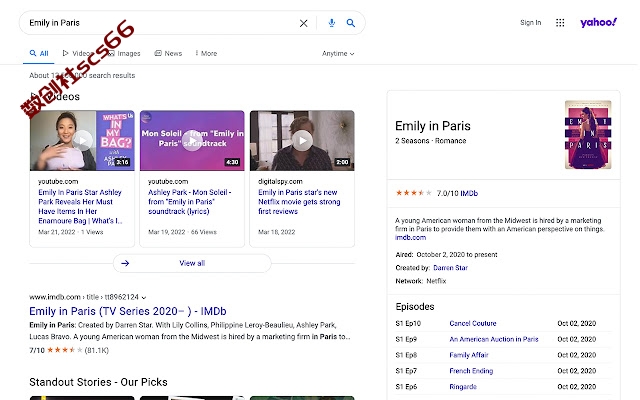Play the digitalspy.com video
640x400 pixels.
point(302,141)
